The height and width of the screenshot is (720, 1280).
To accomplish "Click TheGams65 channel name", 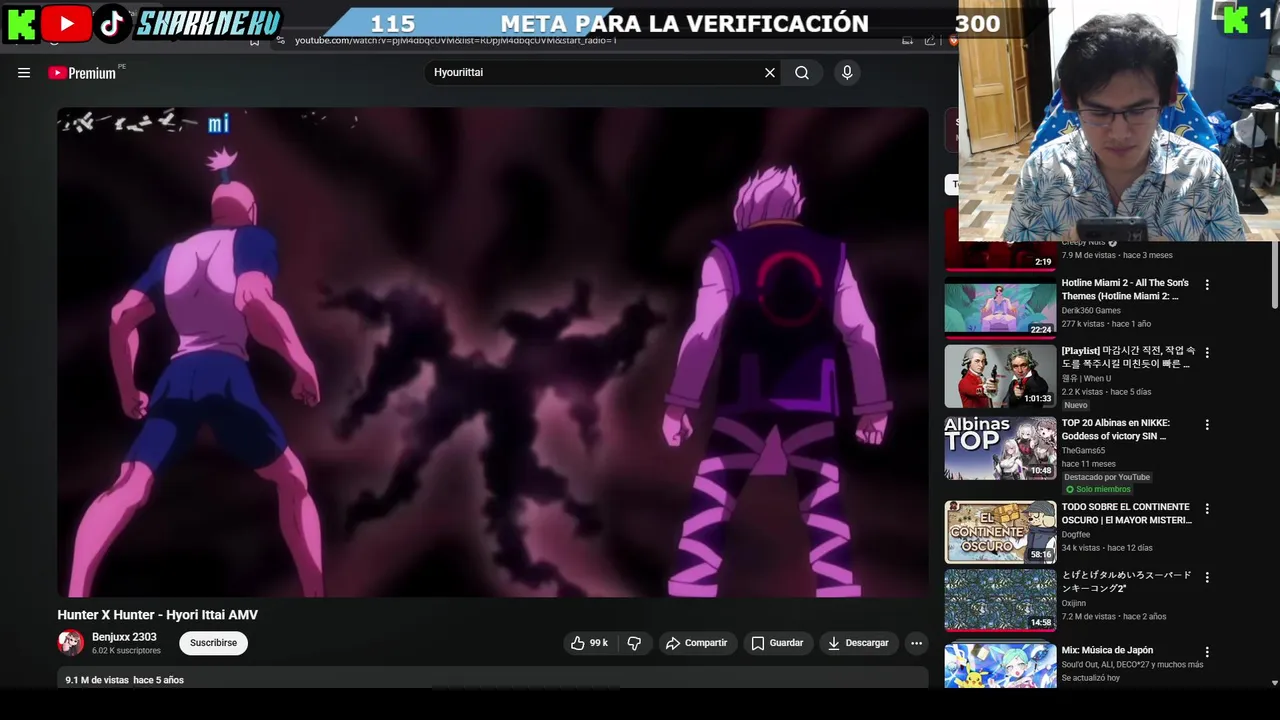I will 1084,451.
